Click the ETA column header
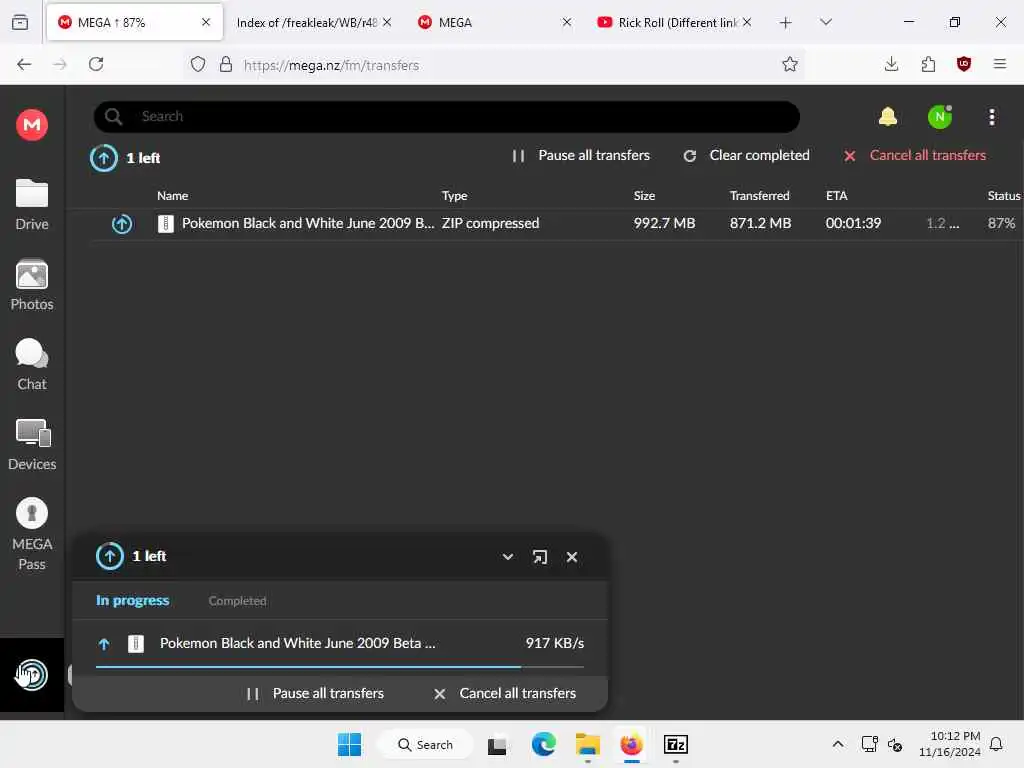This screenshot has height=768, width=1024. [x=837, y=196]
